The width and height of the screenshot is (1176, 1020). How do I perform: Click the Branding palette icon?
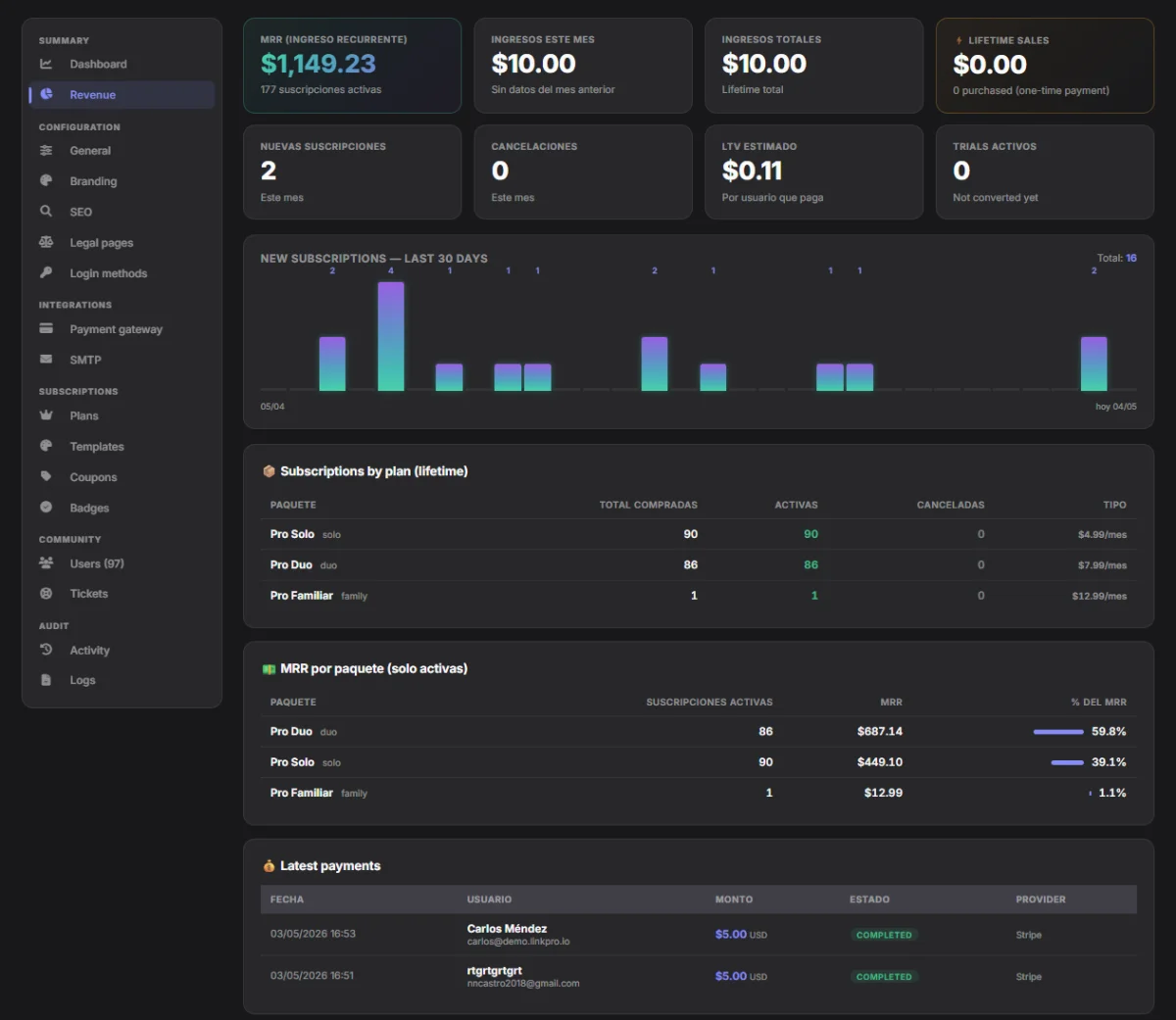[x=46, y=180]
